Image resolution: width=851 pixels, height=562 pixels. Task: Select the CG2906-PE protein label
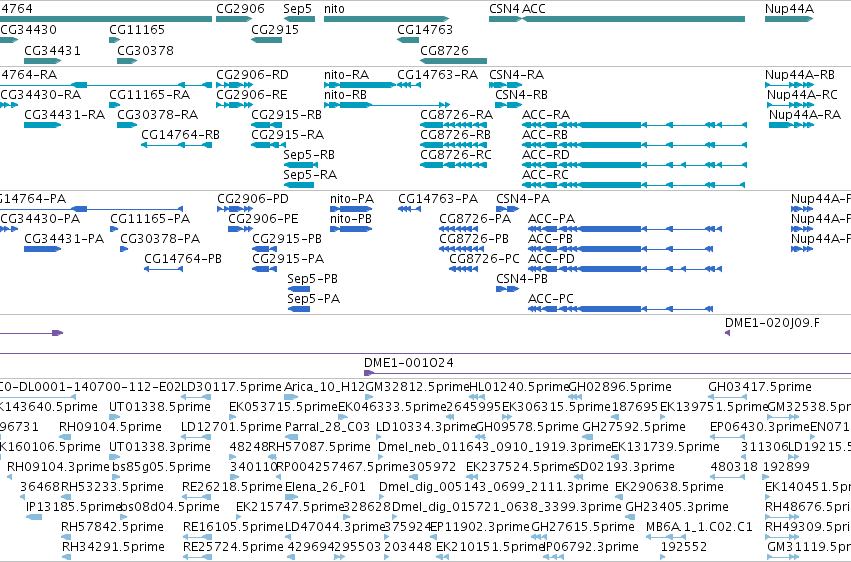click(x=263, y=219)
